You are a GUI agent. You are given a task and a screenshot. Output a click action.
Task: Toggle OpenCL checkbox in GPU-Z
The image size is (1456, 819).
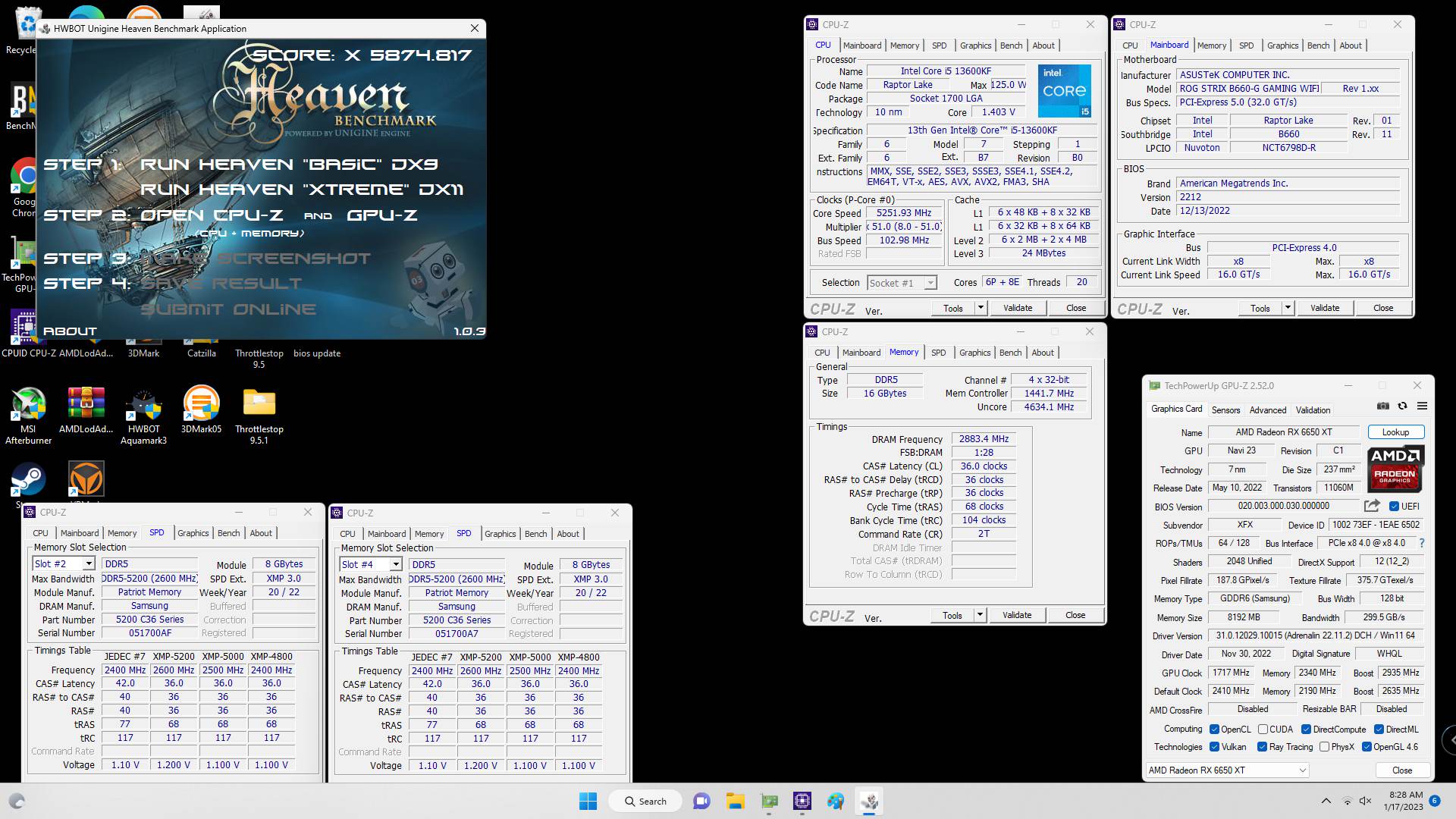(x=1214, y=730)
